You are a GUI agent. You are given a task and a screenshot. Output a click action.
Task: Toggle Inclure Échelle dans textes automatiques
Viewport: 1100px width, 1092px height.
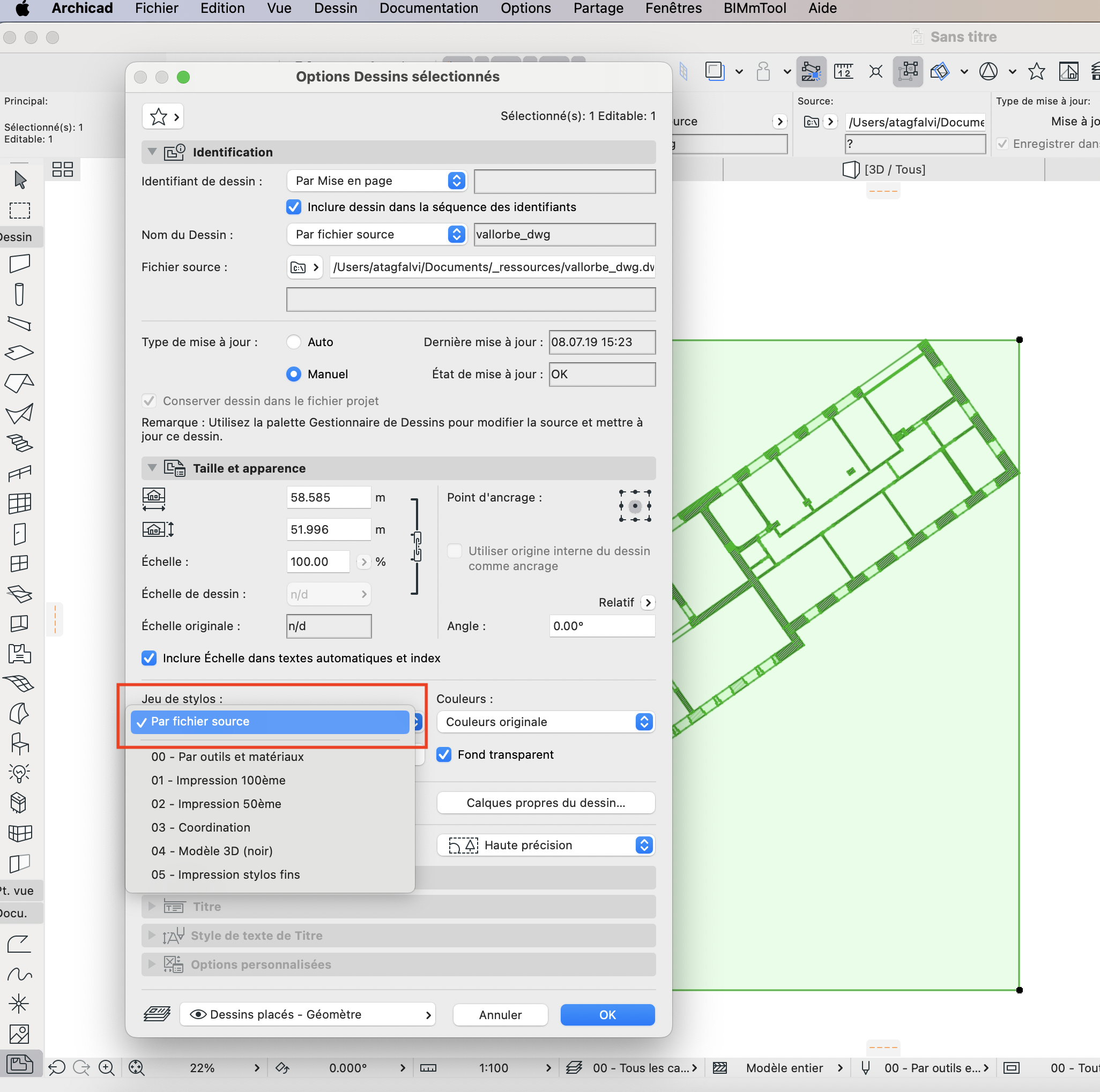click(x=148, y=658)
